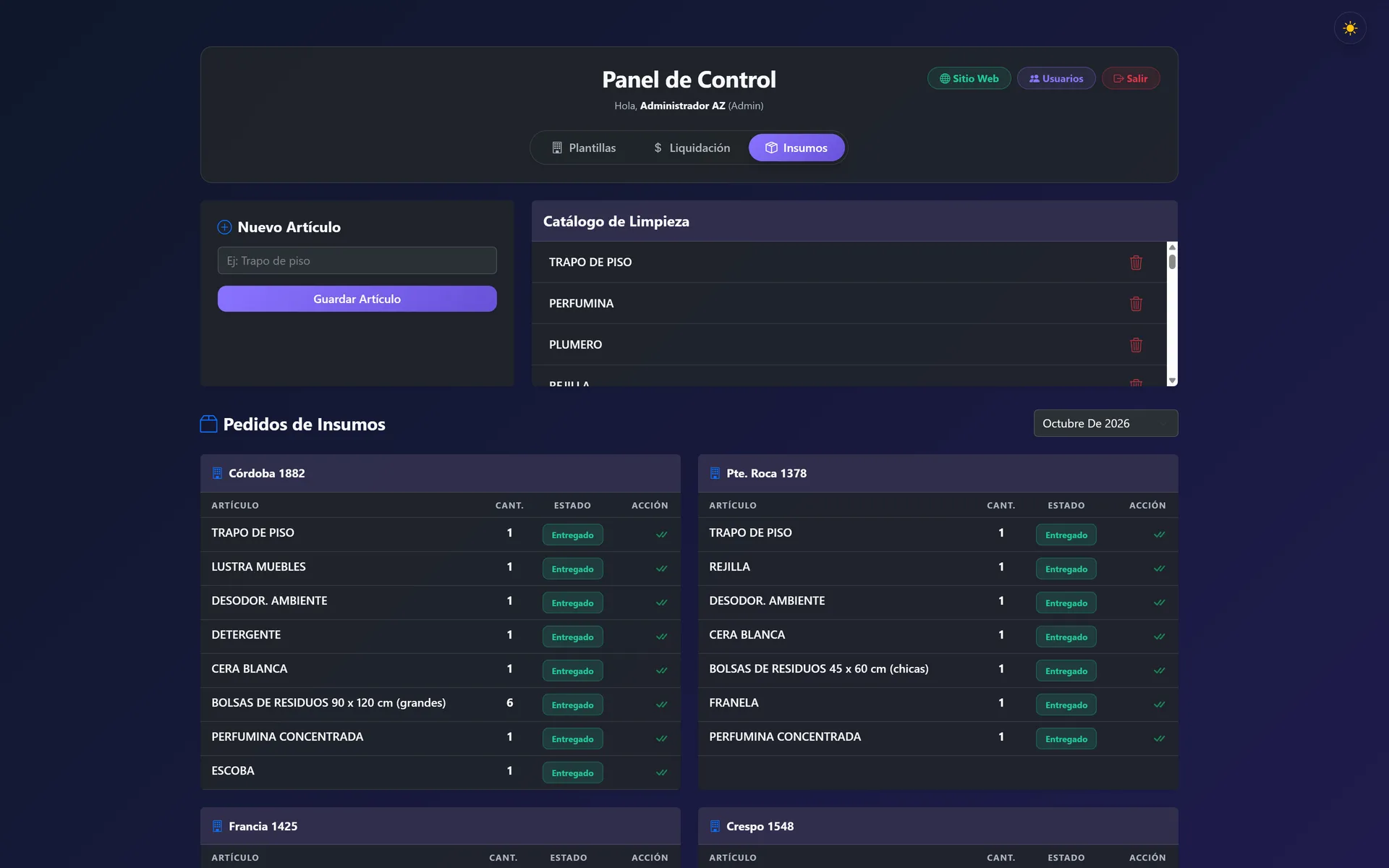Switch to the Plantillas tab
Screen dimensions: 1389x868
(584, 148)
